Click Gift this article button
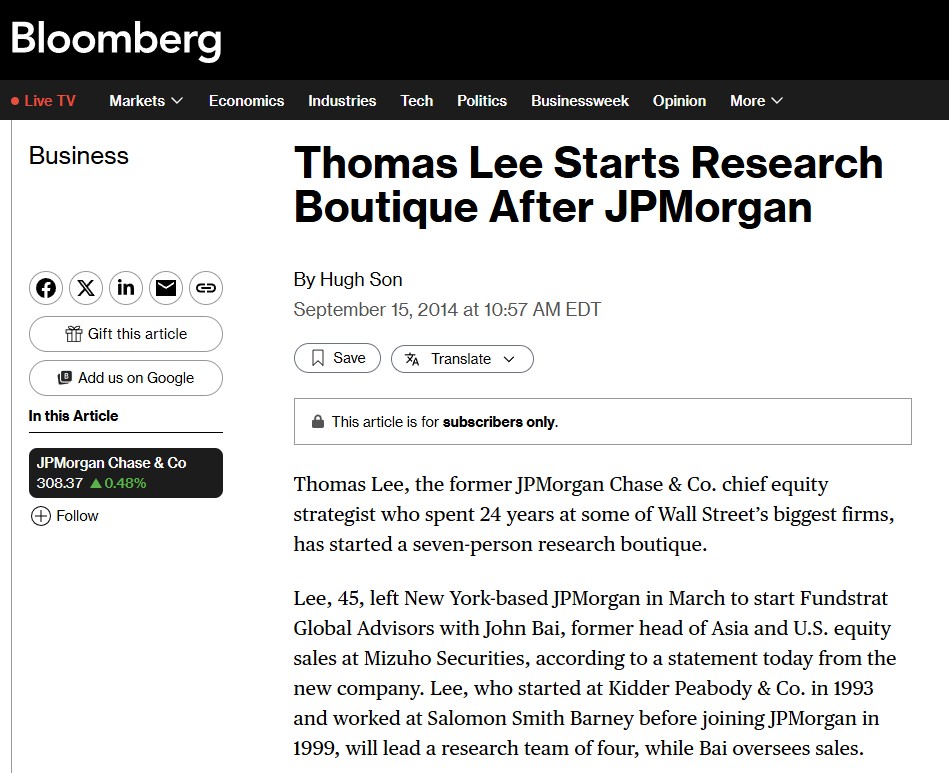 [126, 334]
